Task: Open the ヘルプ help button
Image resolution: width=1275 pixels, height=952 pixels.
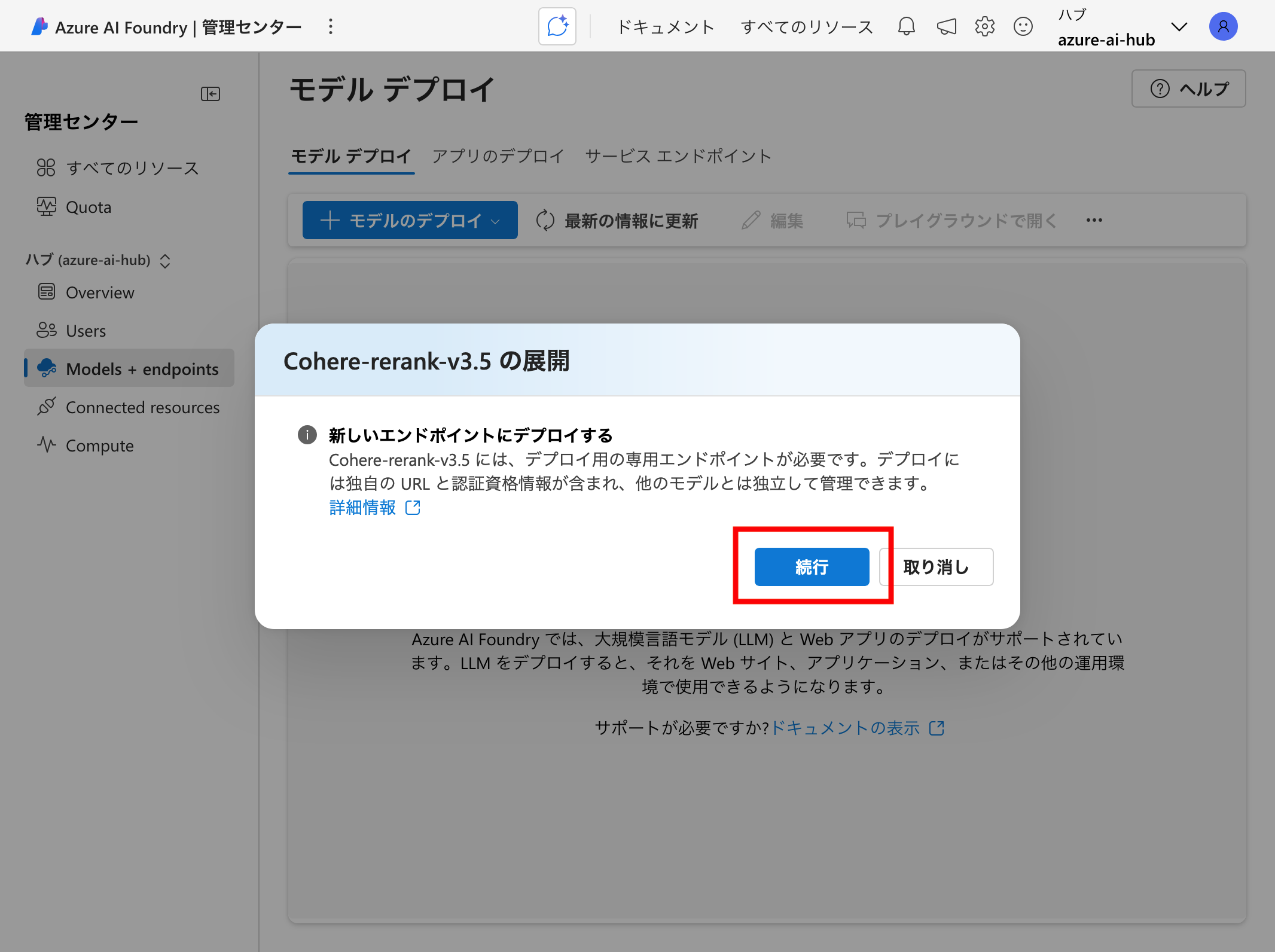Action: point(1188,89)
